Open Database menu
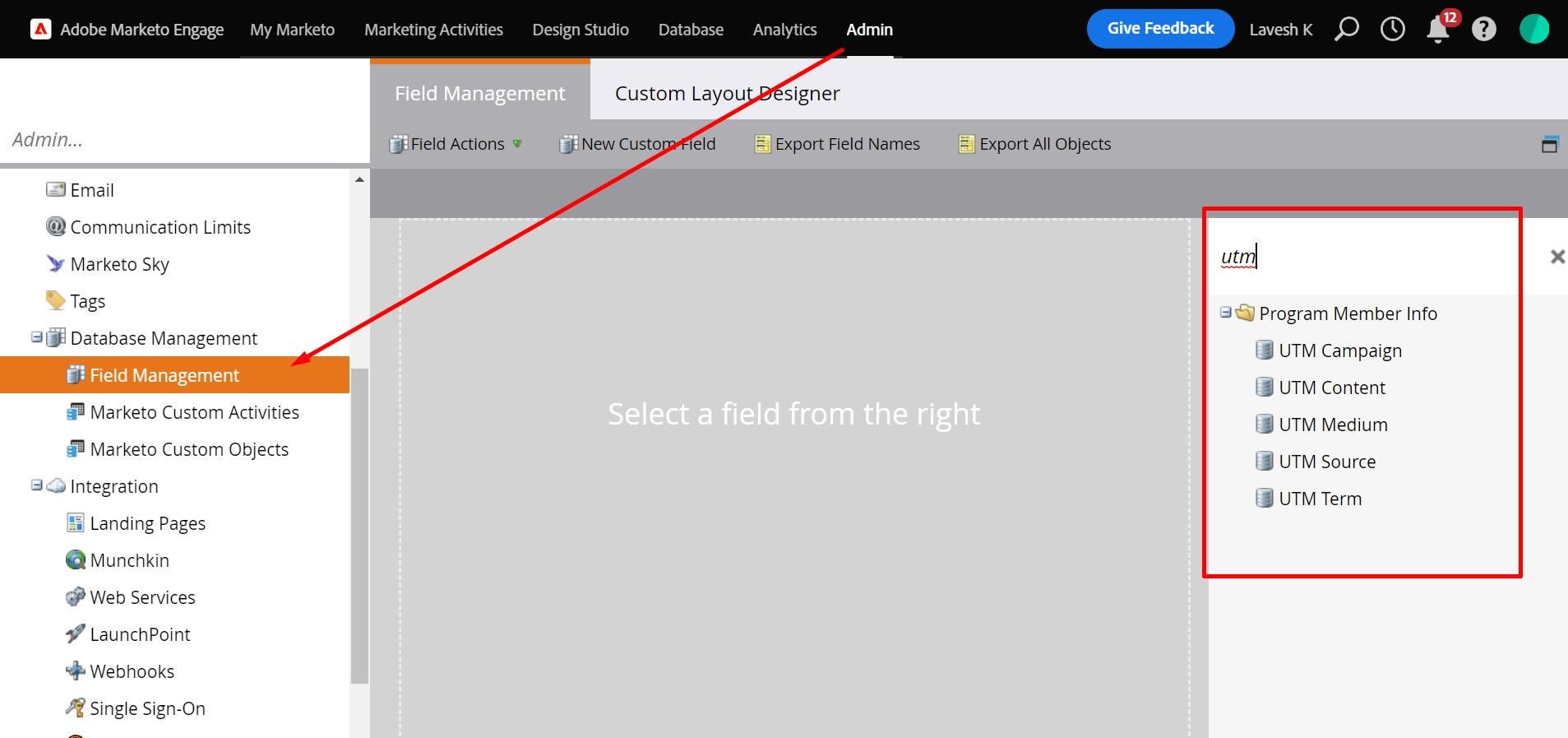 point(691,30)
